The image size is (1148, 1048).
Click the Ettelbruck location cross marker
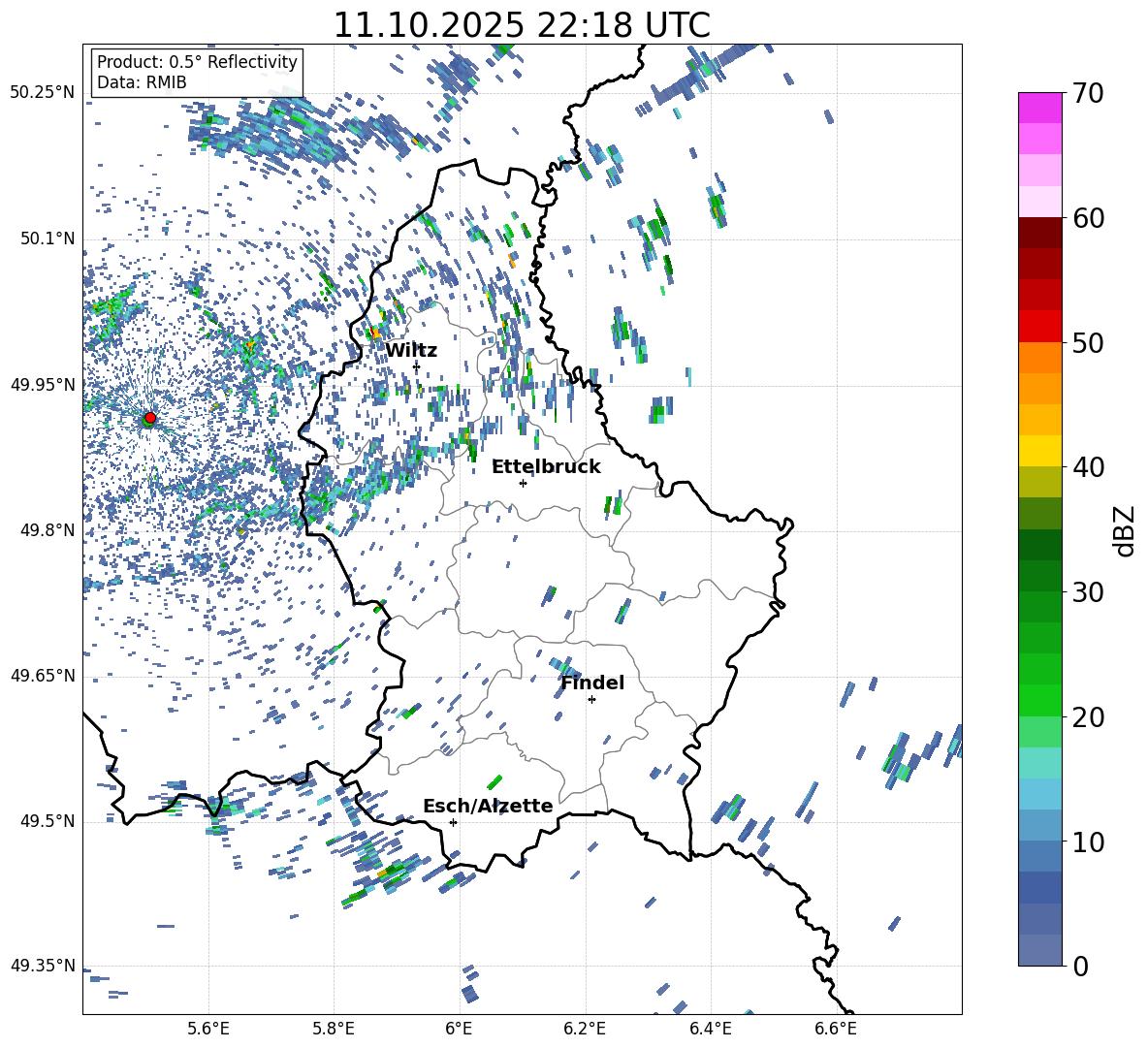(x=523, y=483)
